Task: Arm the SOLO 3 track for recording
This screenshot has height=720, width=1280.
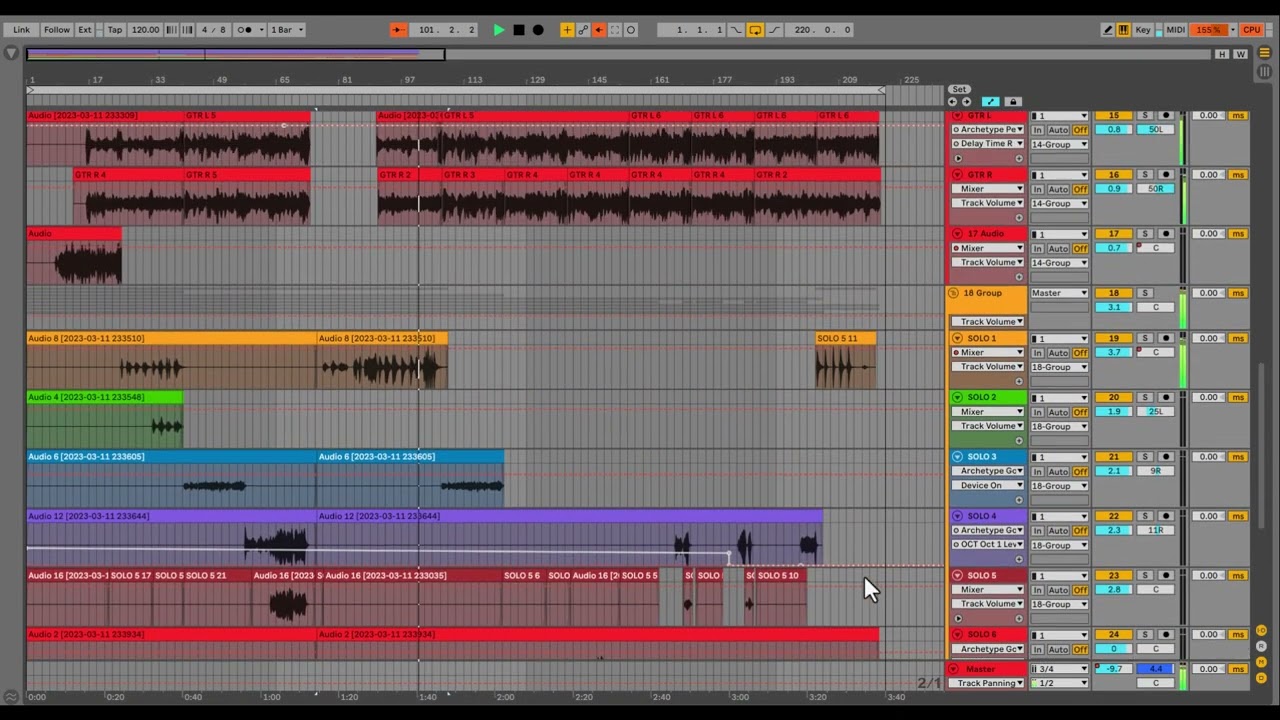Action: [1165, 457]
